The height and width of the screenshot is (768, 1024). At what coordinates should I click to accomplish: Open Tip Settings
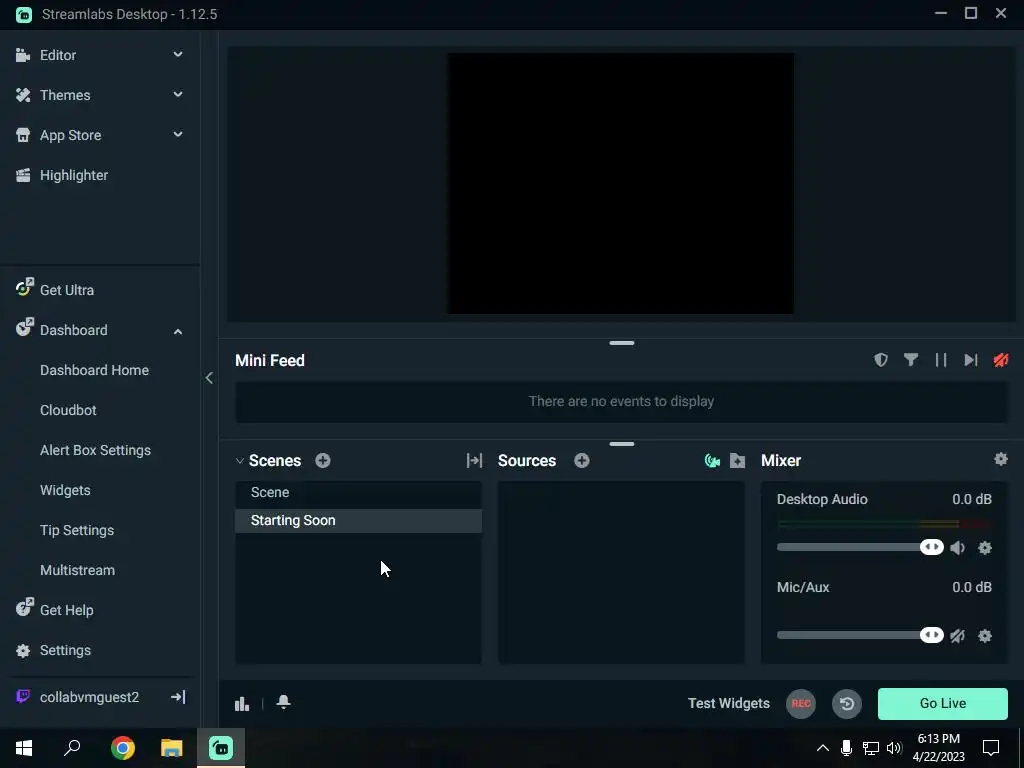click(x=77, y=530)
